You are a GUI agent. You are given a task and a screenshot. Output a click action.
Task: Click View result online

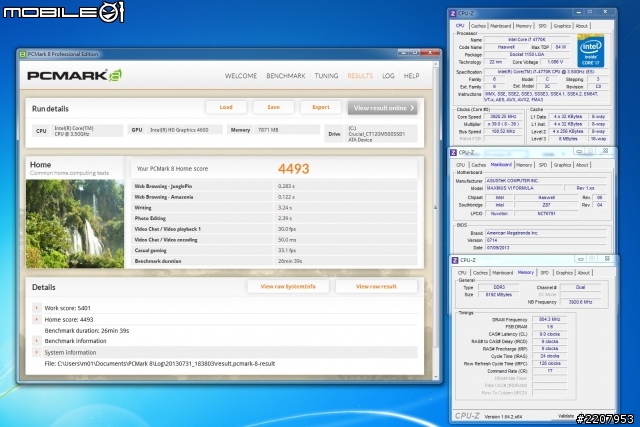pyautogui.click(x=382, y=108)
